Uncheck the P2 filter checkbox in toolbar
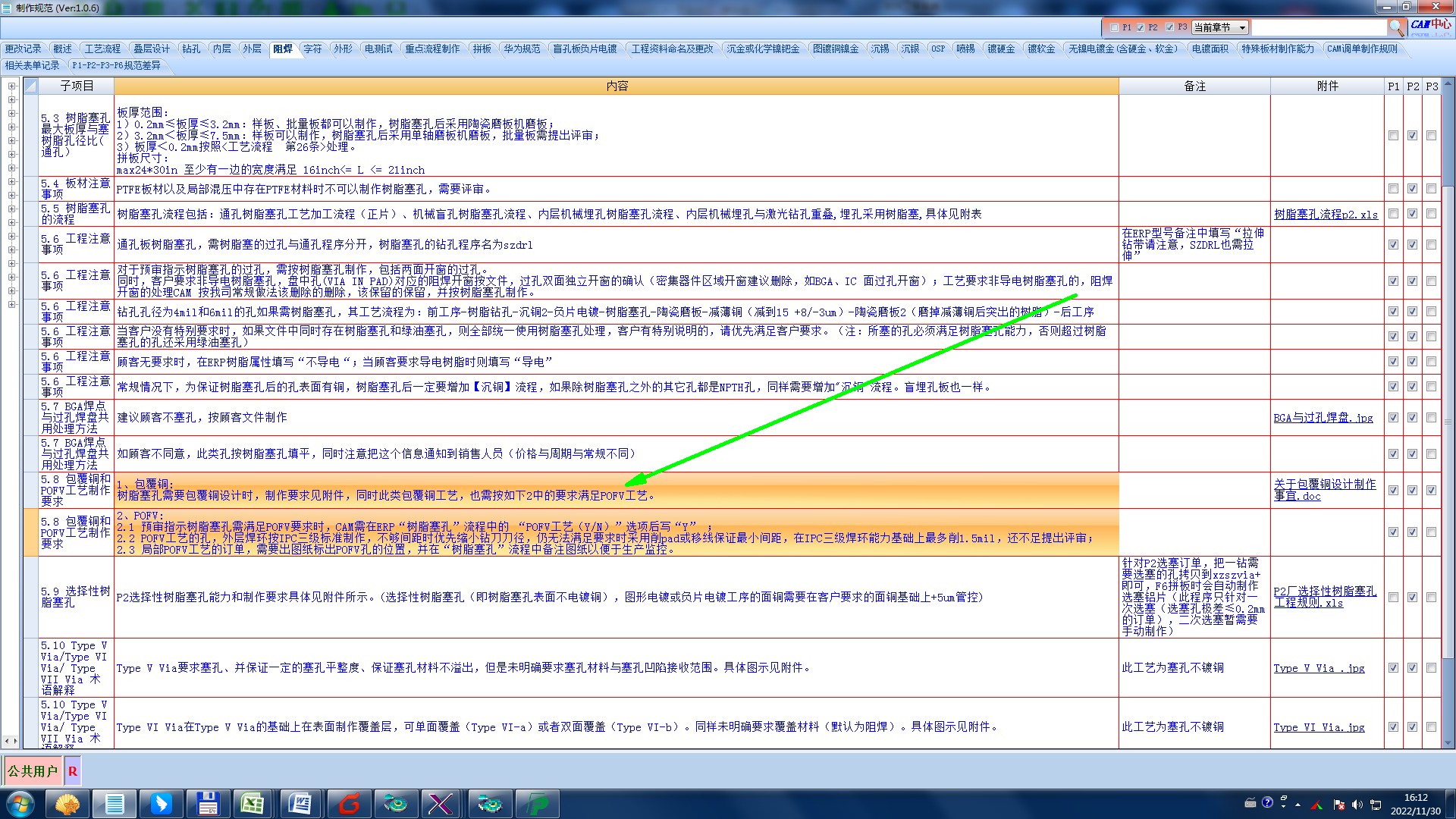The width and height of the screenshot is (1456, 819). [1141, 27]
